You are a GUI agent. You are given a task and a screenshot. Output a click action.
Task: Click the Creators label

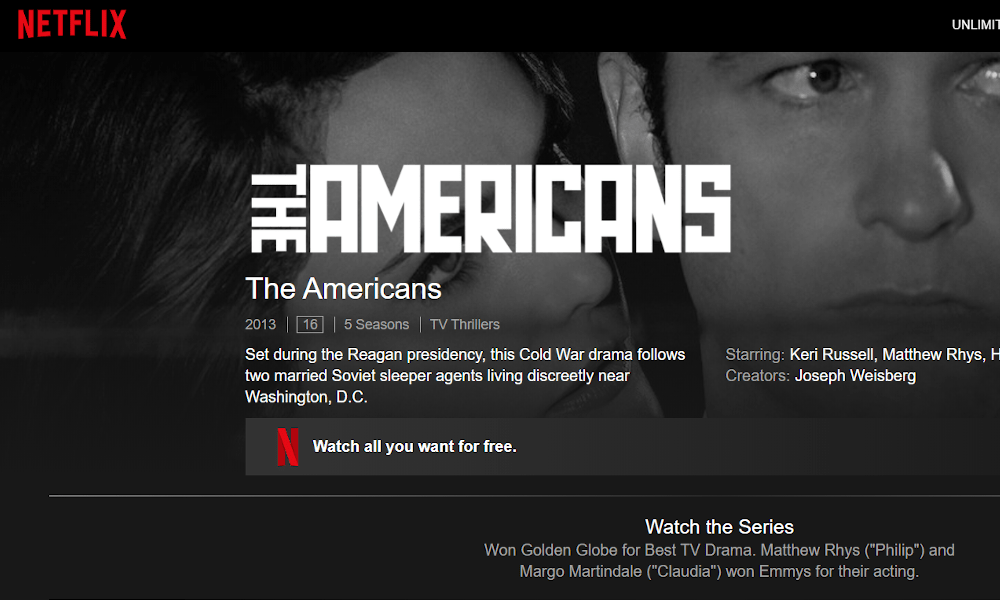click(758, 376)
